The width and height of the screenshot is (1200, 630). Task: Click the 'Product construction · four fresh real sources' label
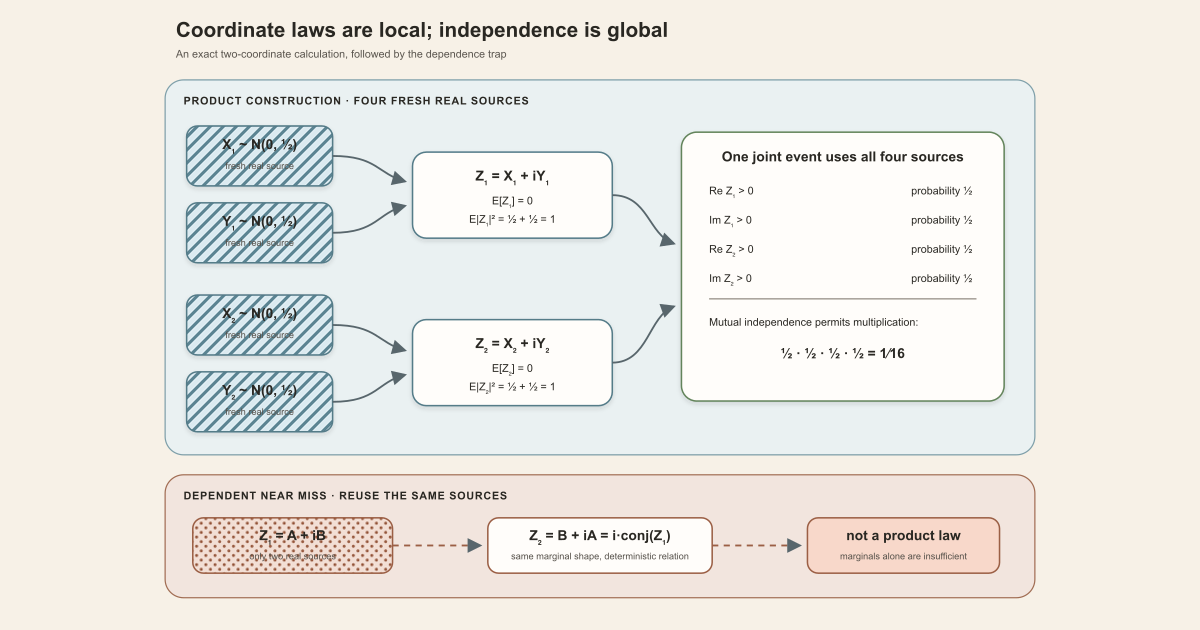356,101
